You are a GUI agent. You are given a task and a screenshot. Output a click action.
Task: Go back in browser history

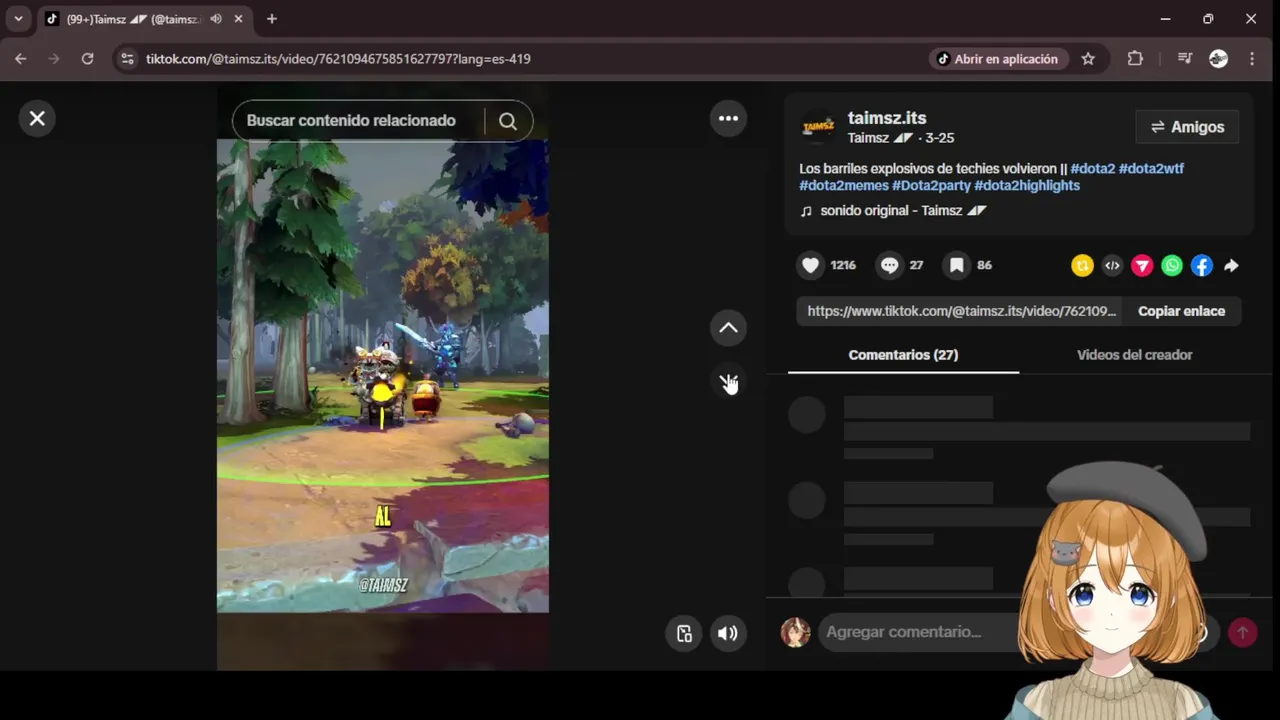[x=21, y=59]
